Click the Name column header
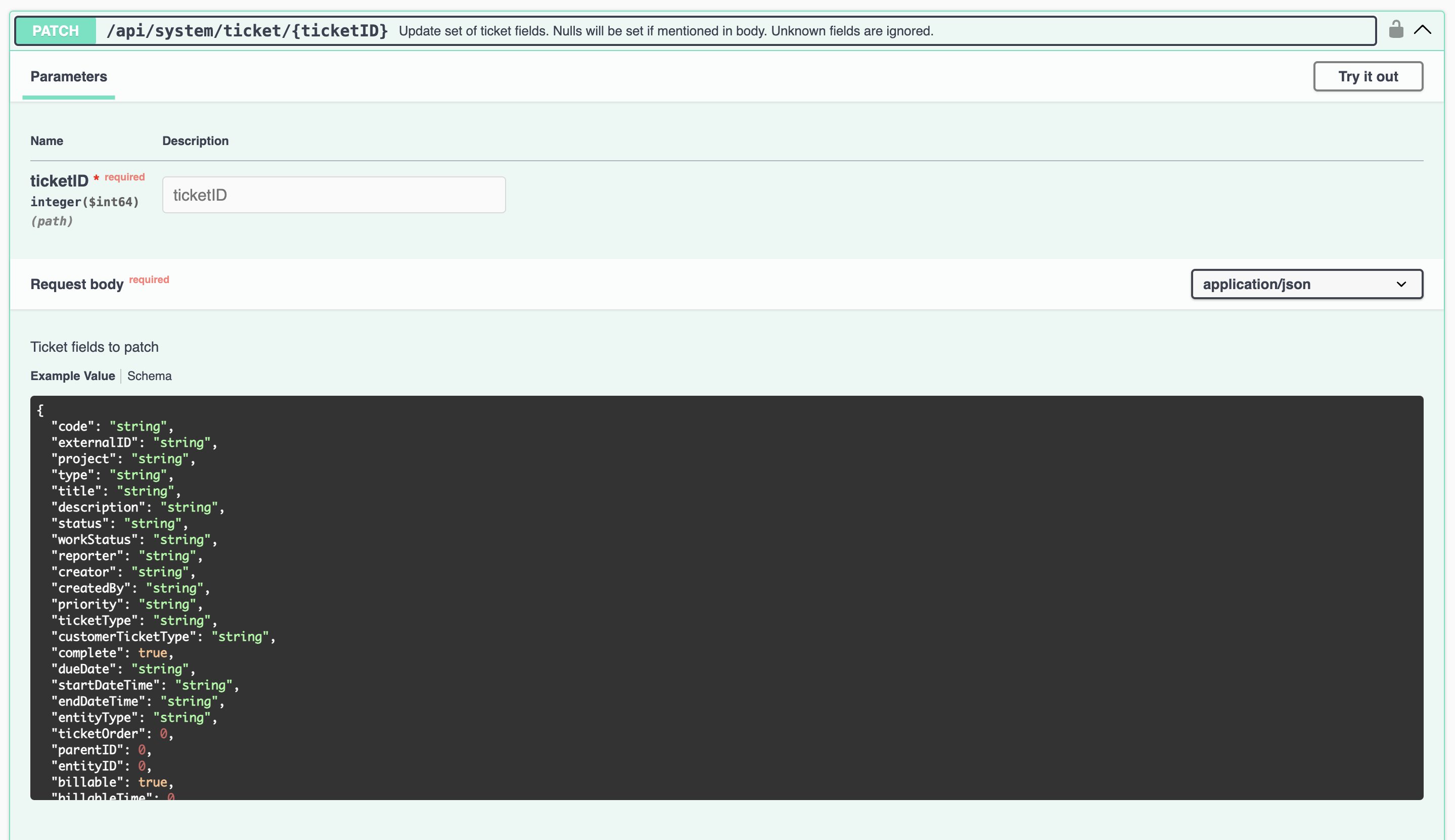Viewport: 1455px width, 840px height. [47, 142]
